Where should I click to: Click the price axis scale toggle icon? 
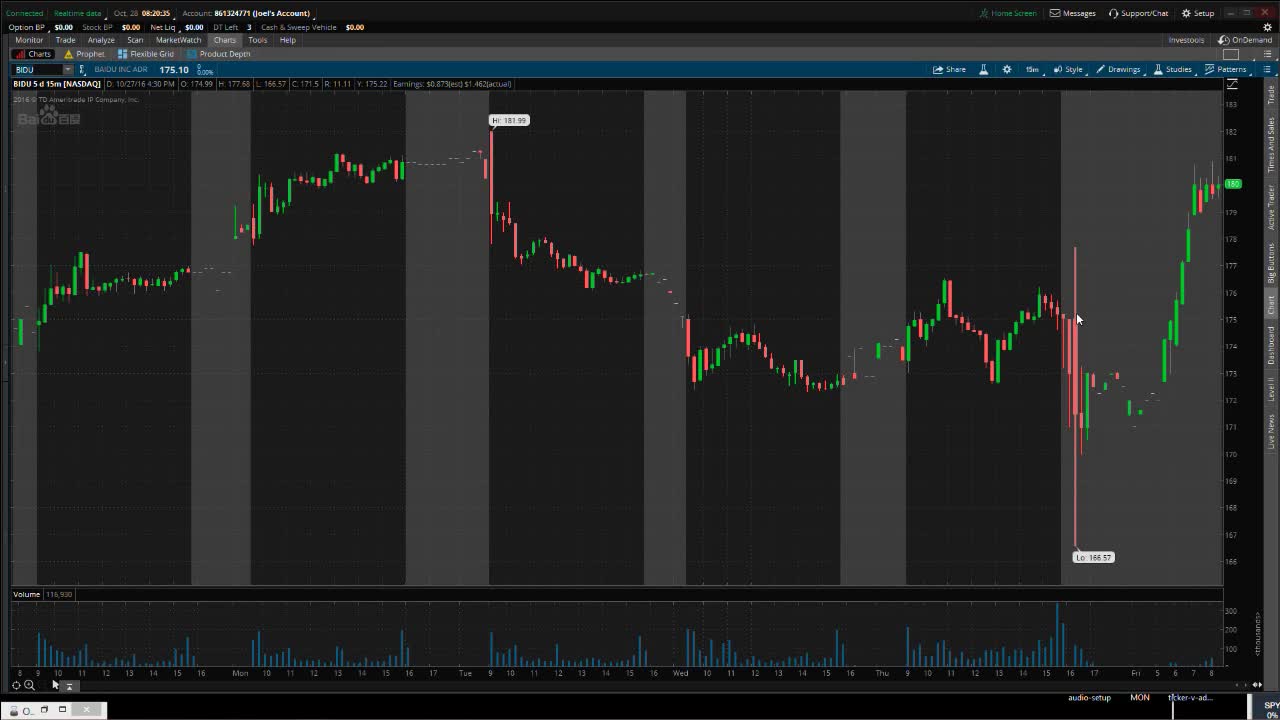(1232, 84)
